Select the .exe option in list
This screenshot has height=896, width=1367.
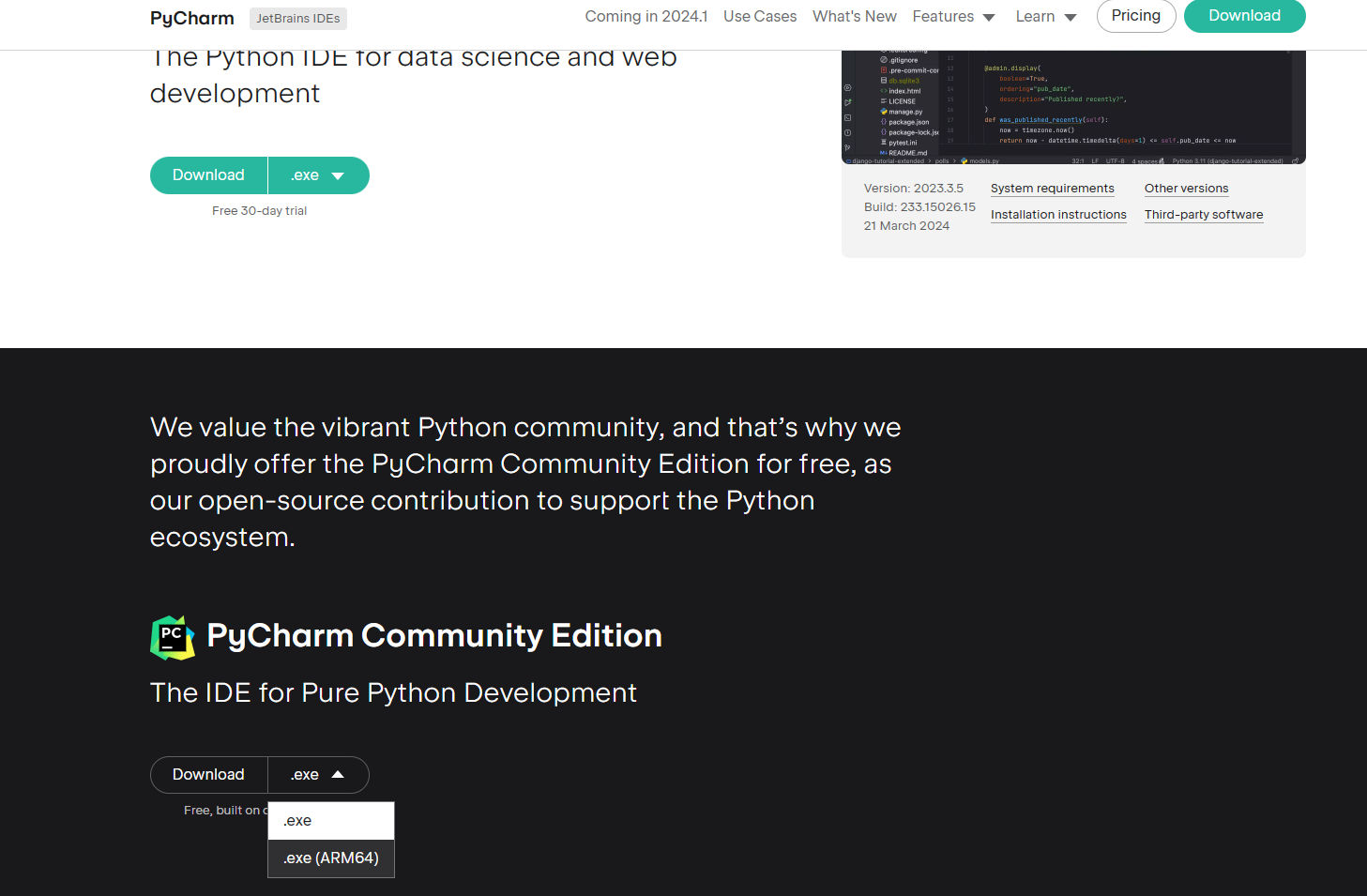coord(331,821)
